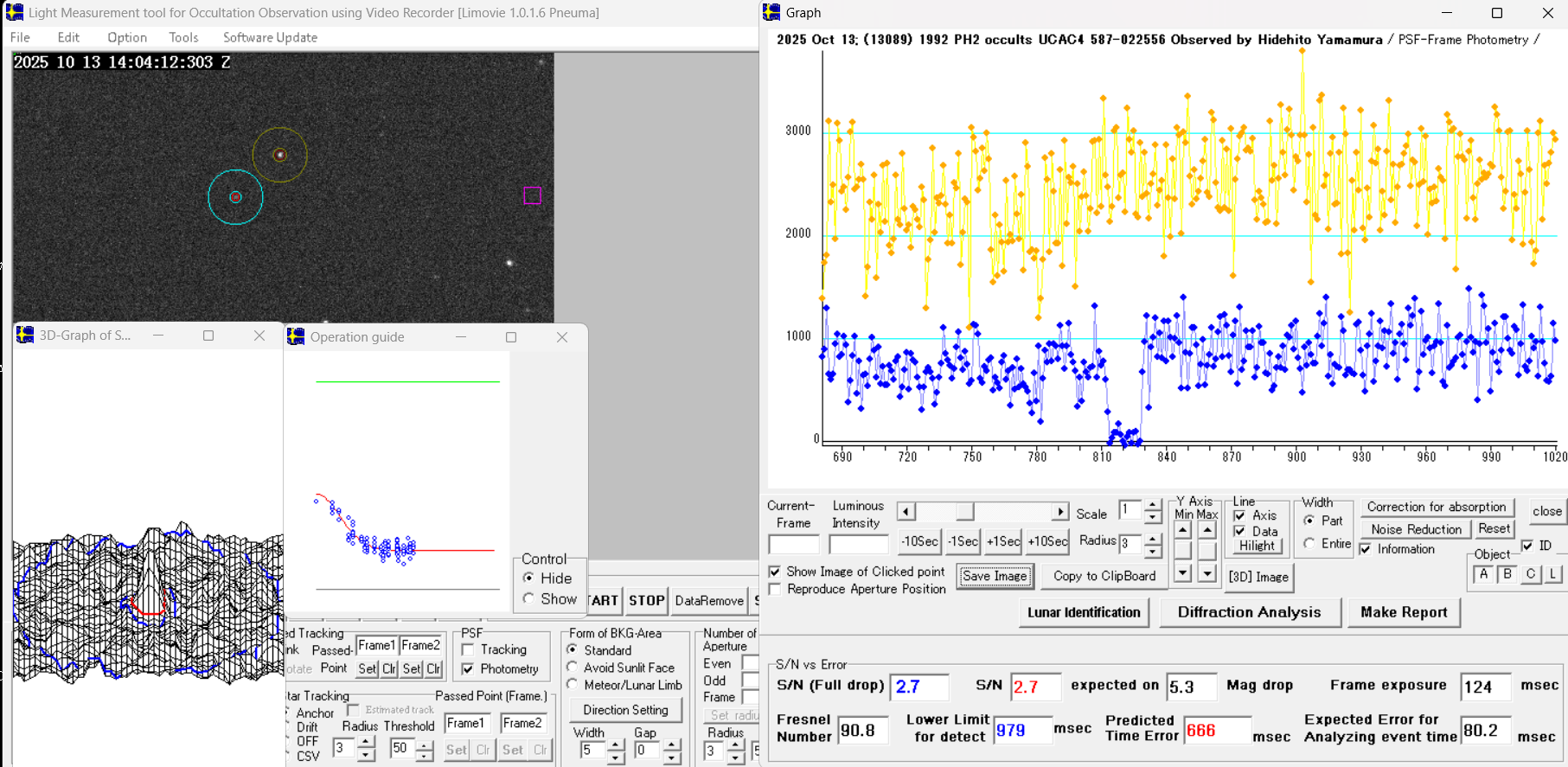The image size is (1568, 767).
Task: Choose Avoid Sunlit Face background form
Action: tap(573, 668)
